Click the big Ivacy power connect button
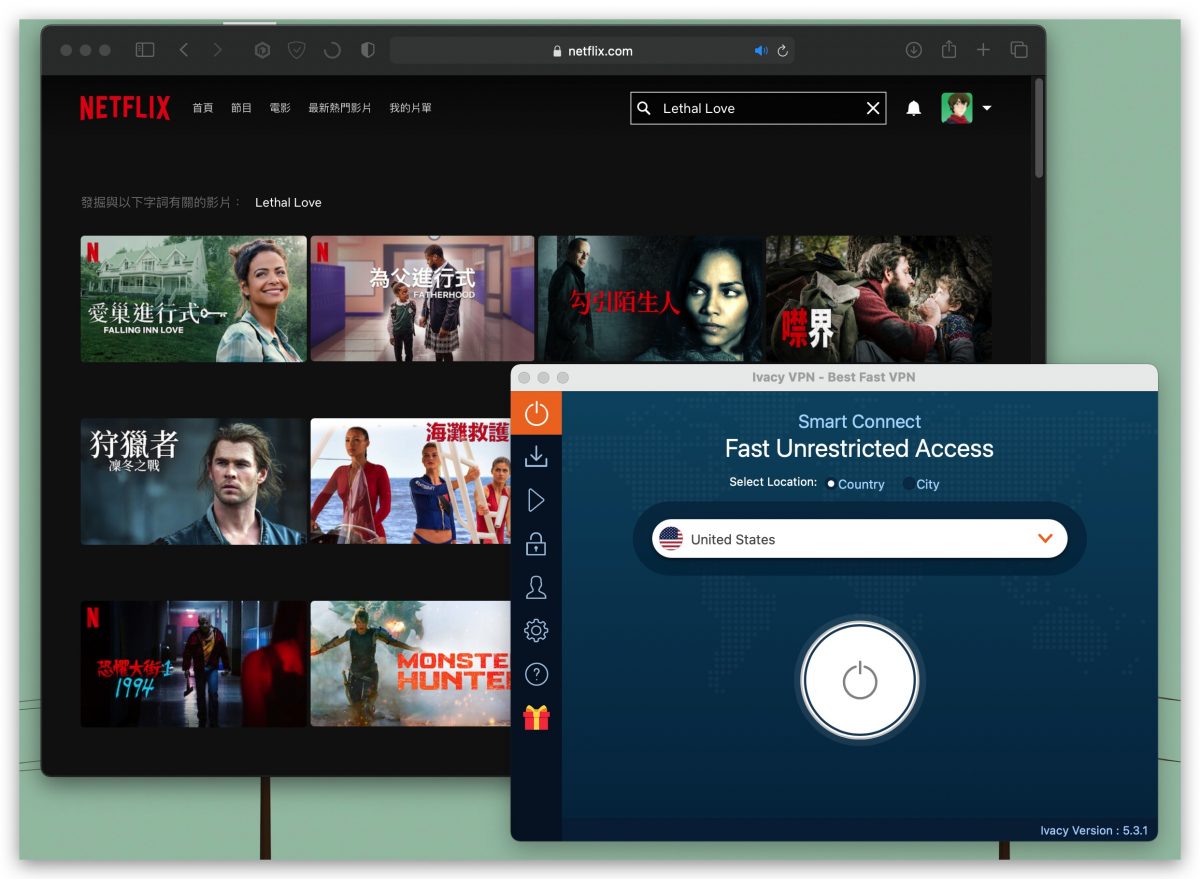Screen dimensions: 1200x879 pos(859,680)
